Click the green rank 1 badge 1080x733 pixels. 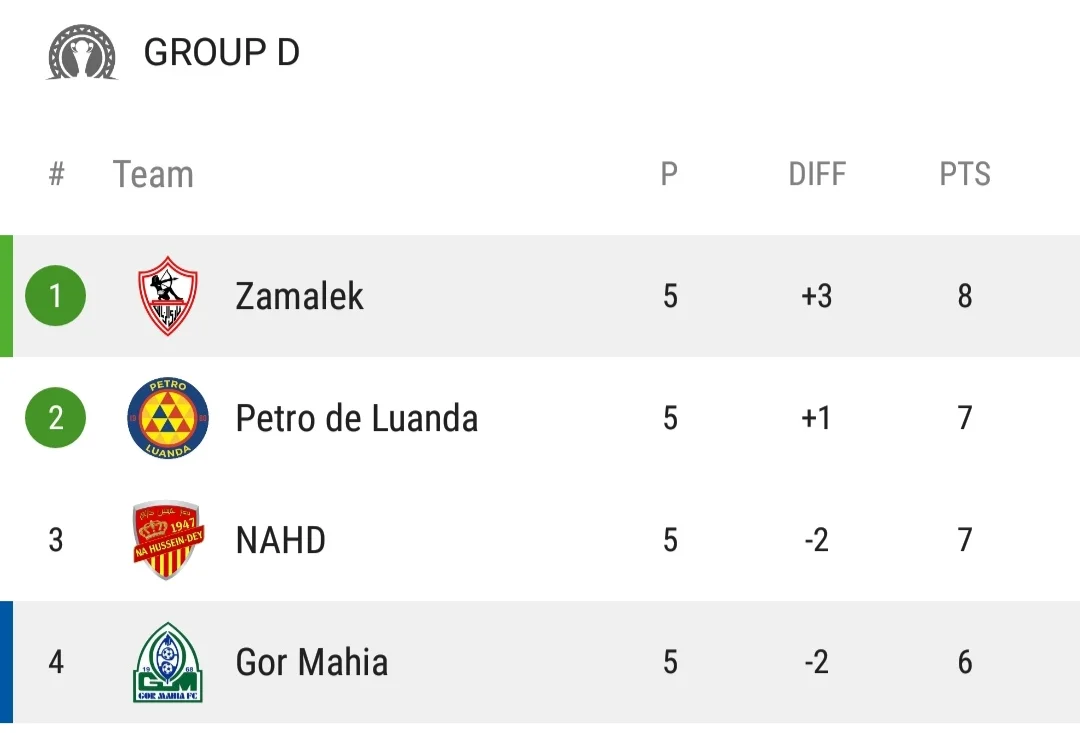56,296
